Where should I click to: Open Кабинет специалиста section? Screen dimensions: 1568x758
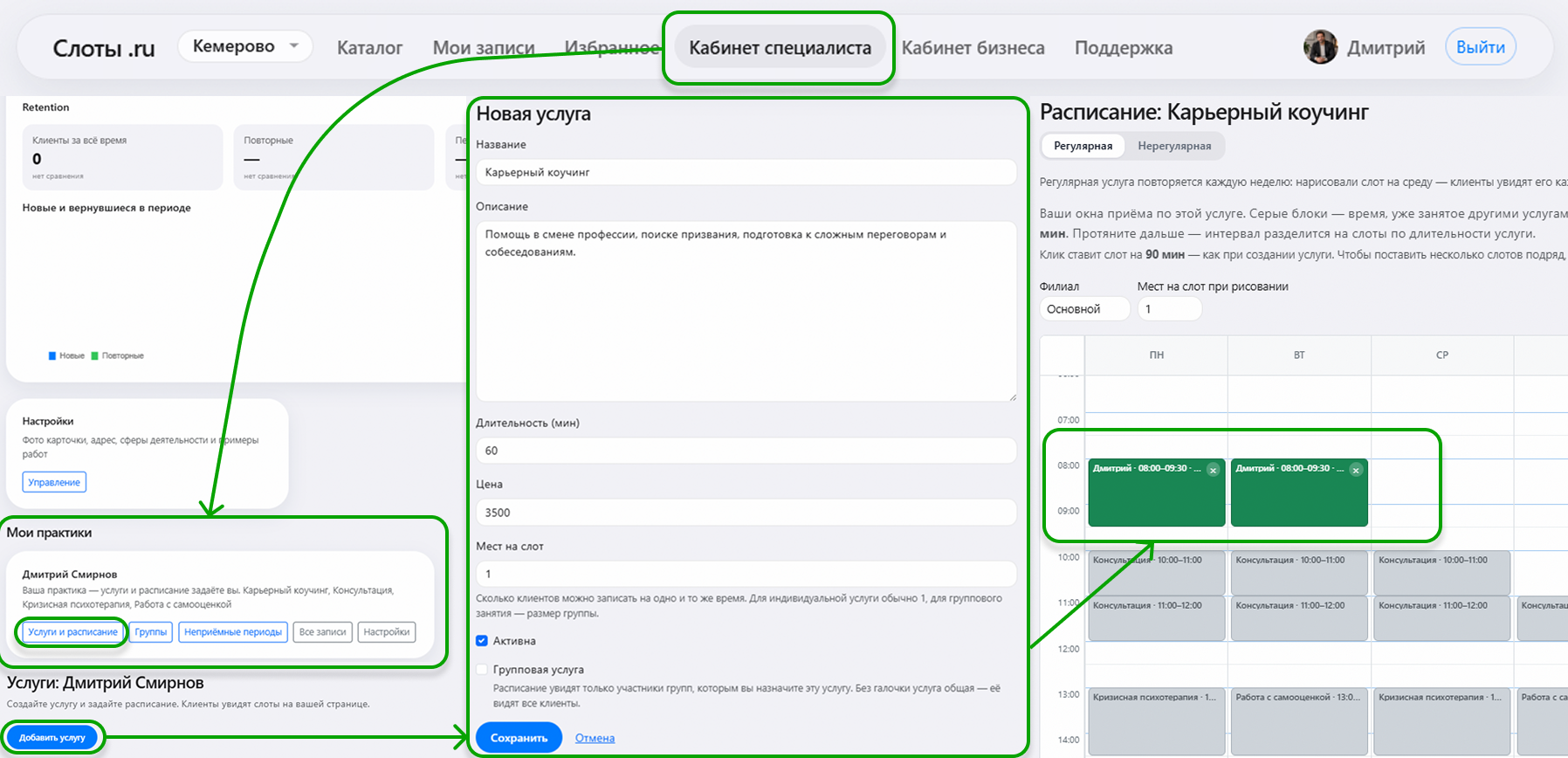point(780,48)
